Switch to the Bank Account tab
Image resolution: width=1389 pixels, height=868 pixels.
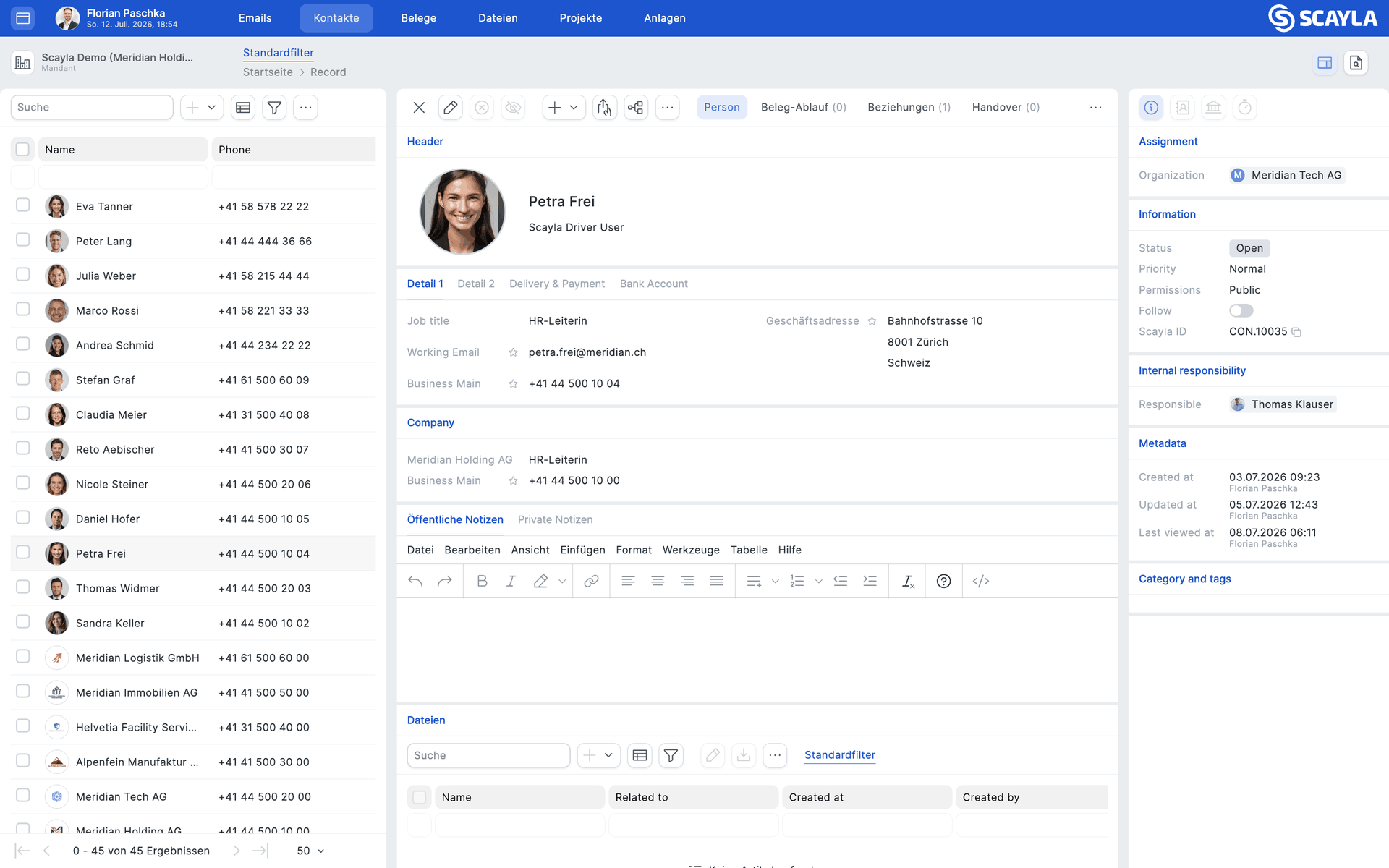pos(654,284)
